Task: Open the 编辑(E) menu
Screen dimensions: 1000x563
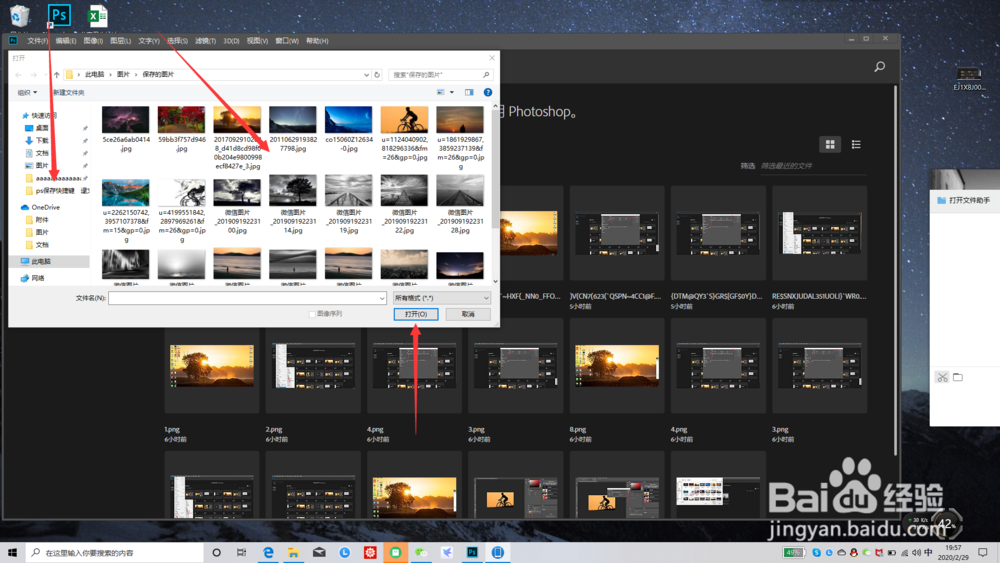Action: pos(65,41)
